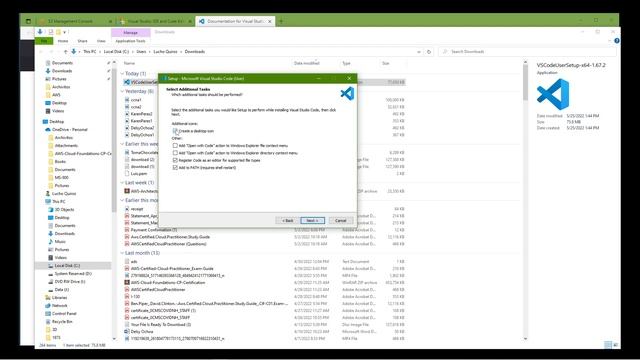
Task: Sort files by the Type column header
Action: pyautogui.click(x=347, y=63)
